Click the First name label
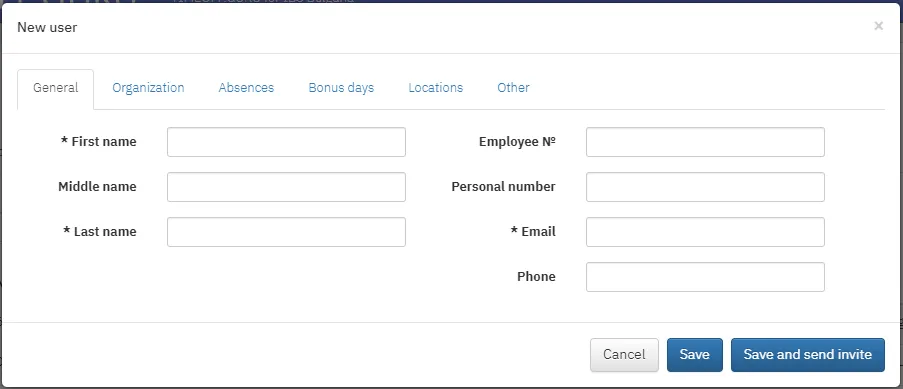This screenshot has height=389, width=903. (x=98, y=142)
